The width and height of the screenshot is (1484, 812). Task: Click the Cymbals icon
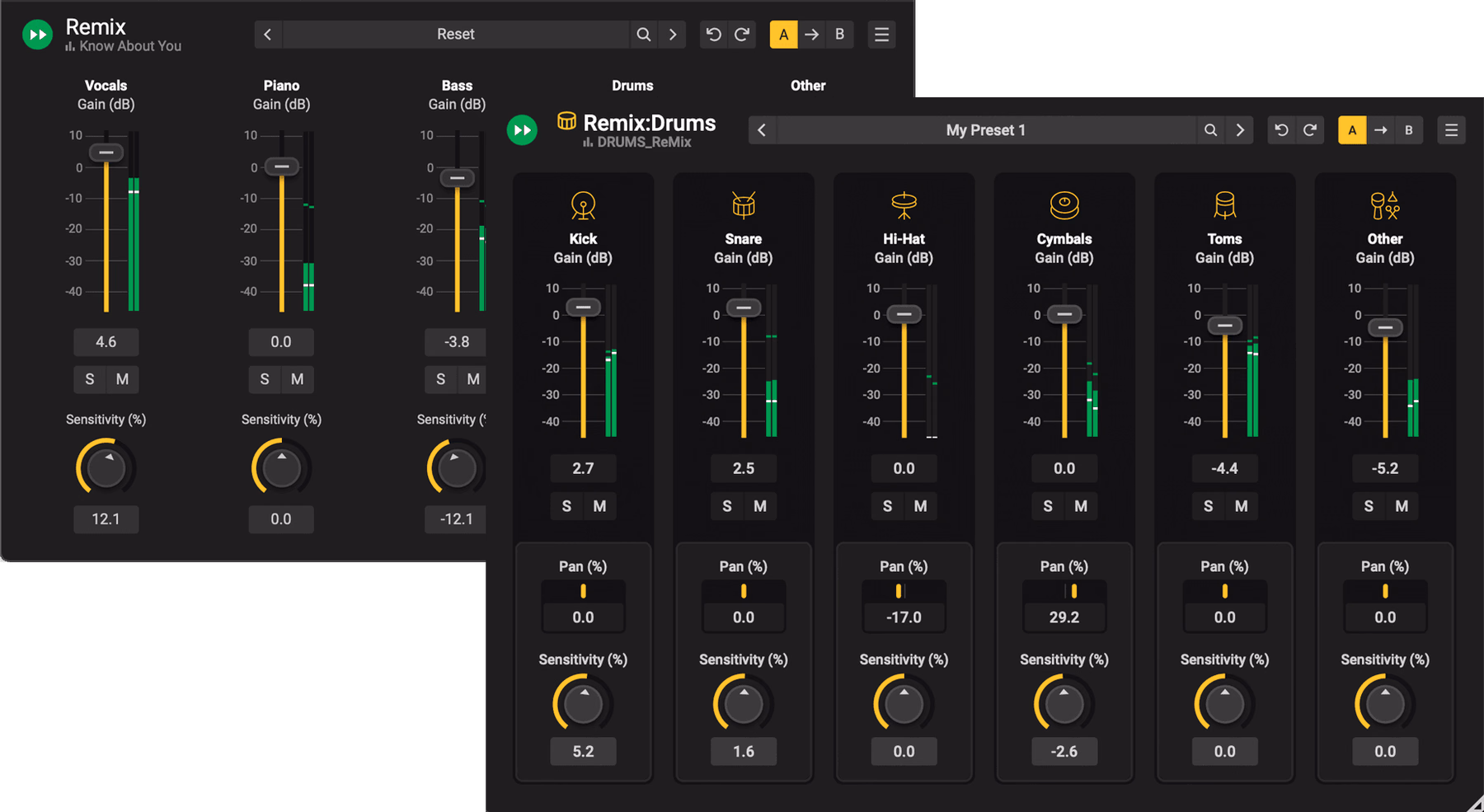coord(1064,205)
